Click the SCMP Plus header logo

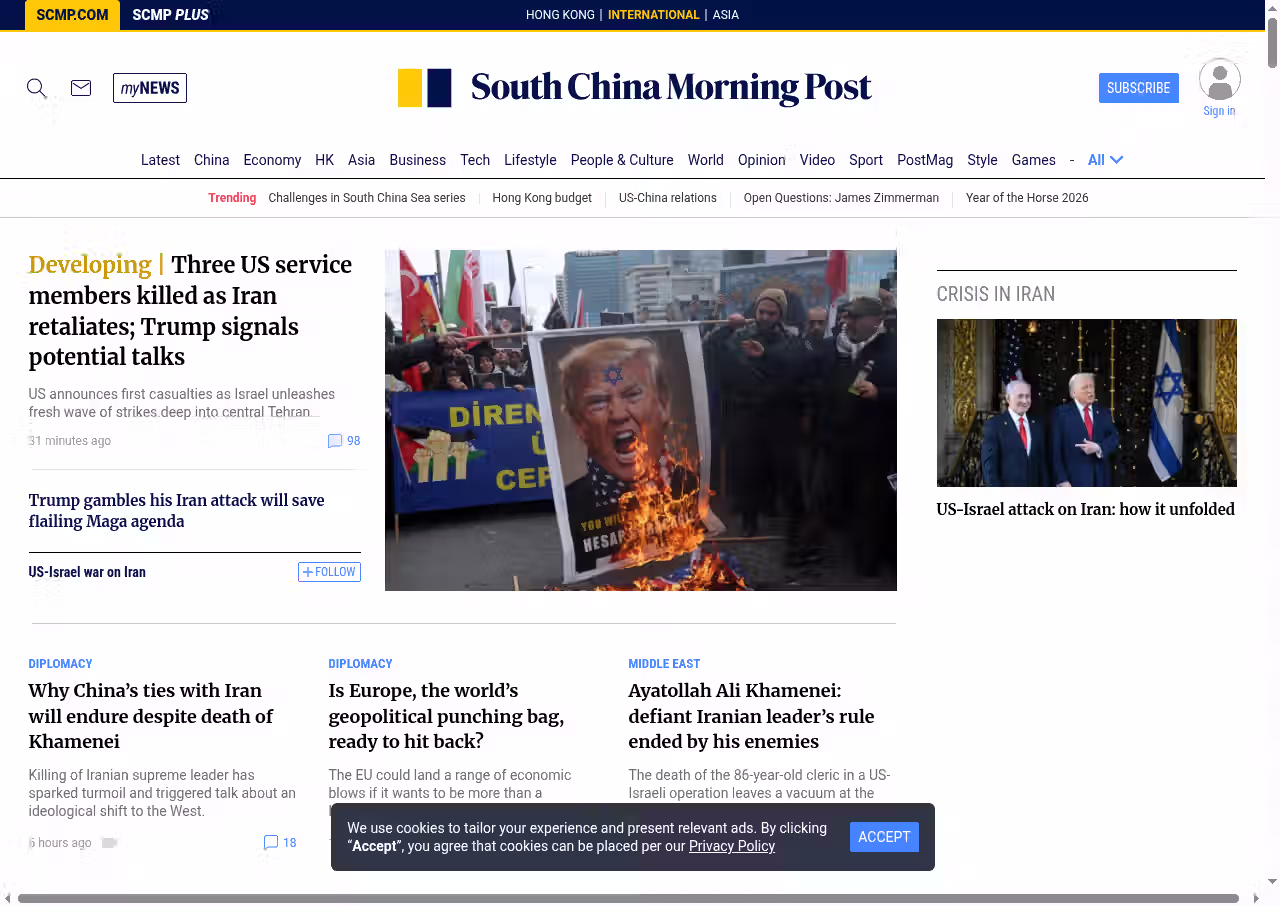coord(170,15)
